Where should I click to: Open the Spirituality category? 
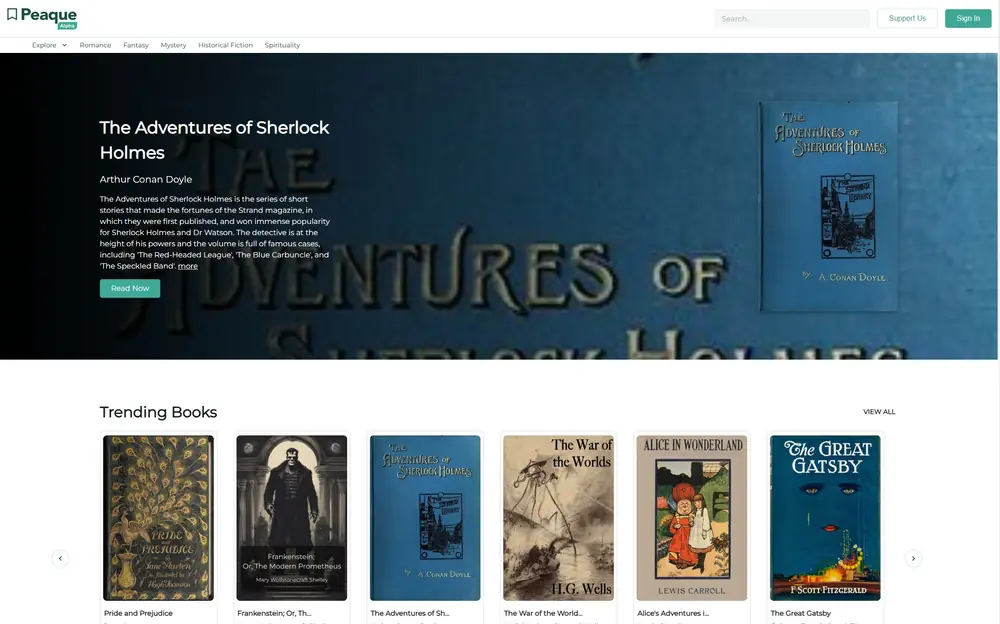click(x=282, y=45)
